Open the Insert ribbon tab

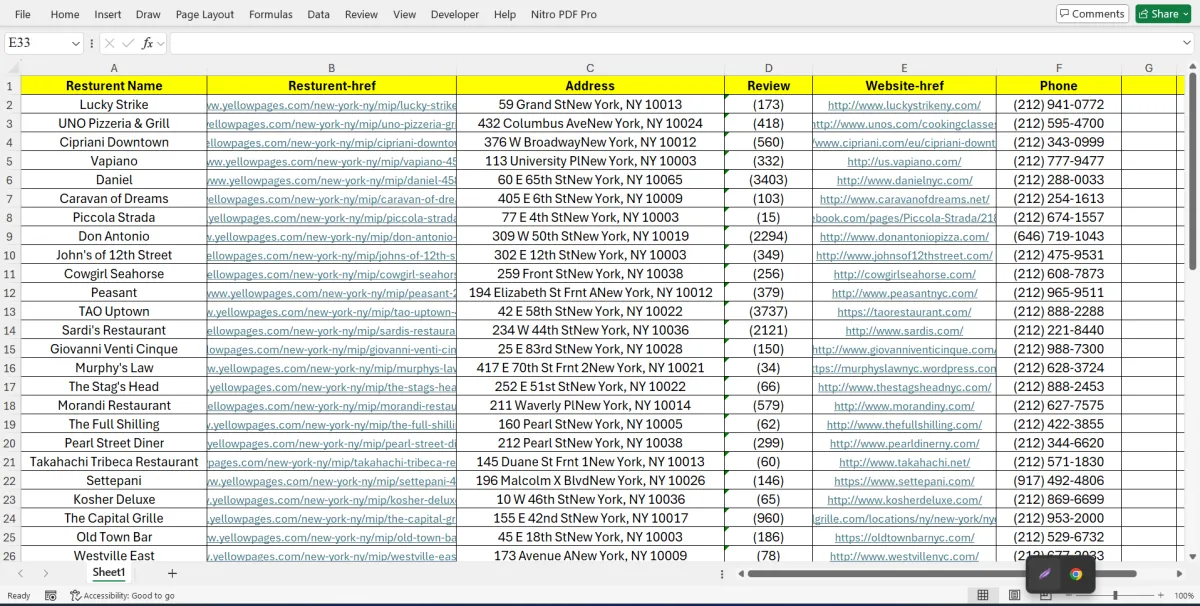tap(108, 14)
